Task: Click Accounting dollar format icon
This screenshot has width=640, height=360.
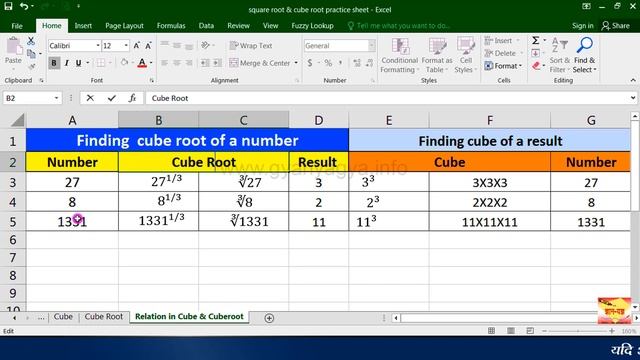Action: point(310,63)
